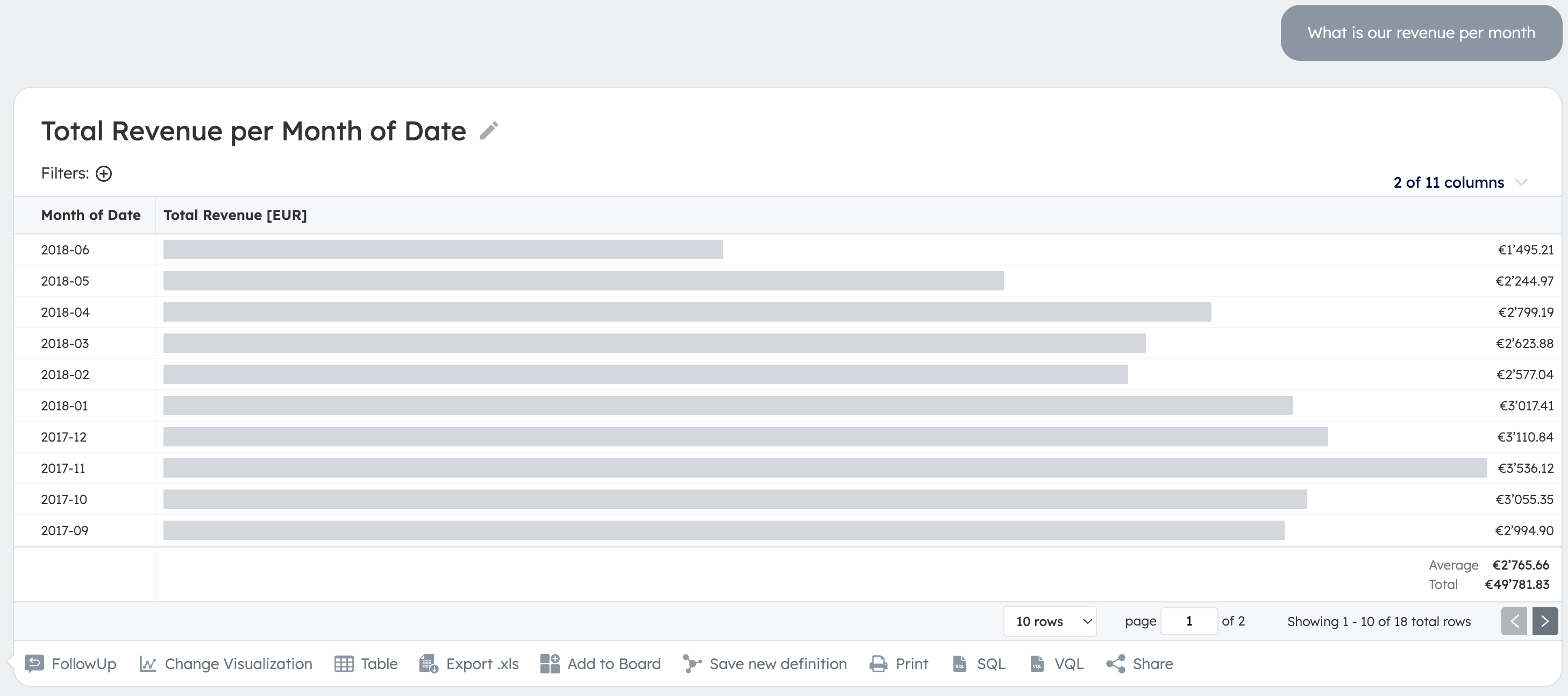Click the pencil icon to edit title

pyautogui.click(x=489, y=130)
